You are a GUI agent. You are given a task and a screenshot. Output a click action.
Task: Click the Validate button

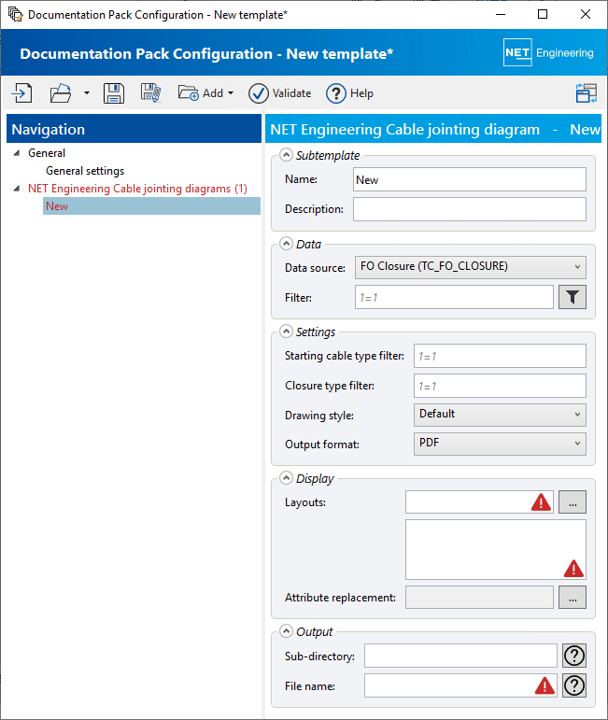coord(280,93)
